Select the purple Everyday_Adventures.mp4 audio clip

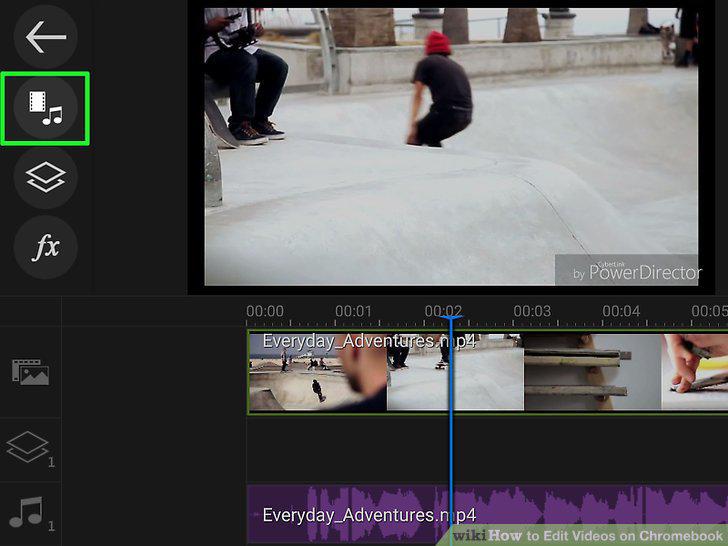click(x=488, y=514)
